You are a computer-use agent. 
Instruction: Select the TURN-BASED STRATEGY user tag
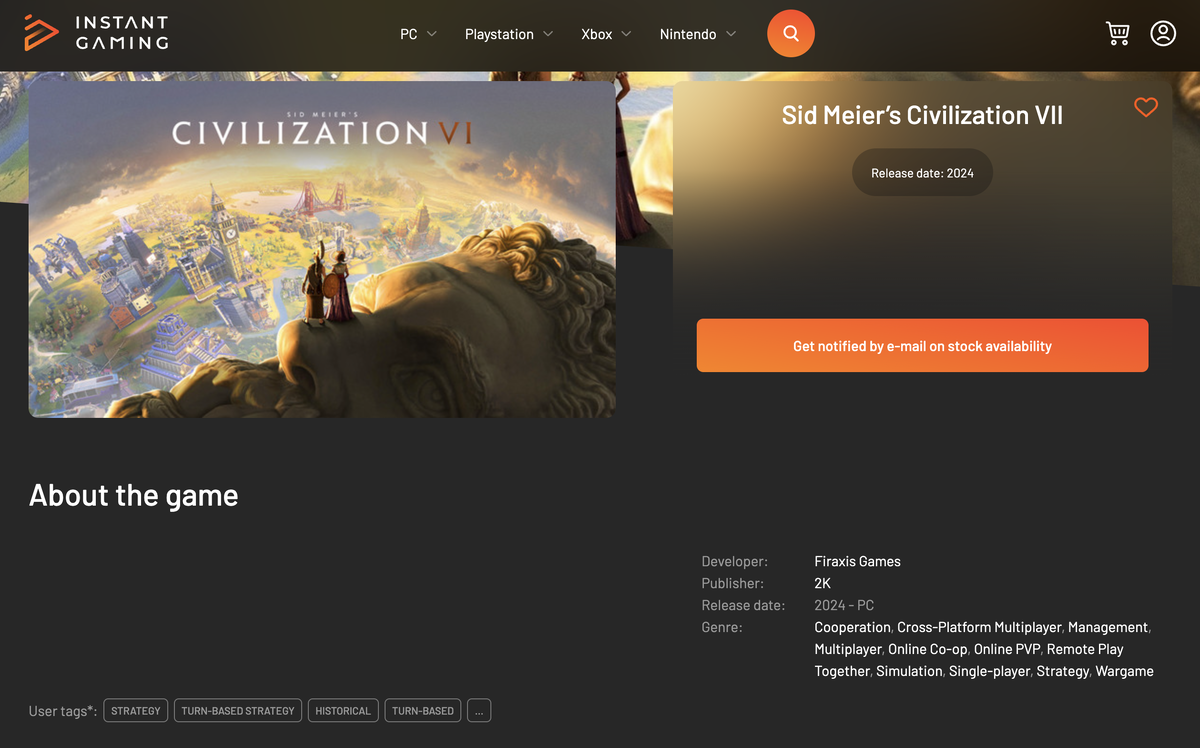[238, 711]
